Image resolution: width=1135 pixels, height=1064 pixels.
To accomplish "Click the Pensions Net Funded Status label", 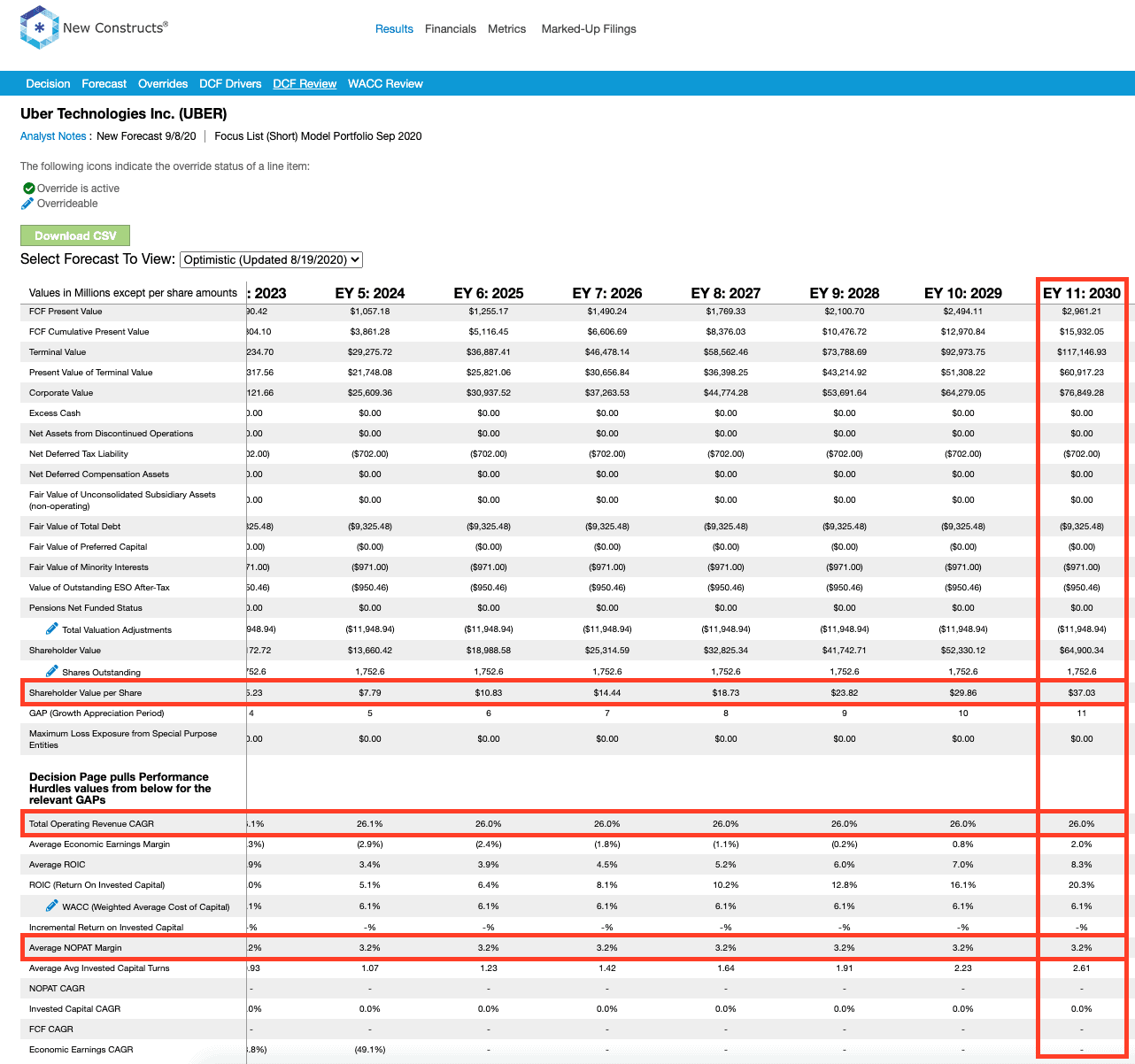I will click(86, 607).
